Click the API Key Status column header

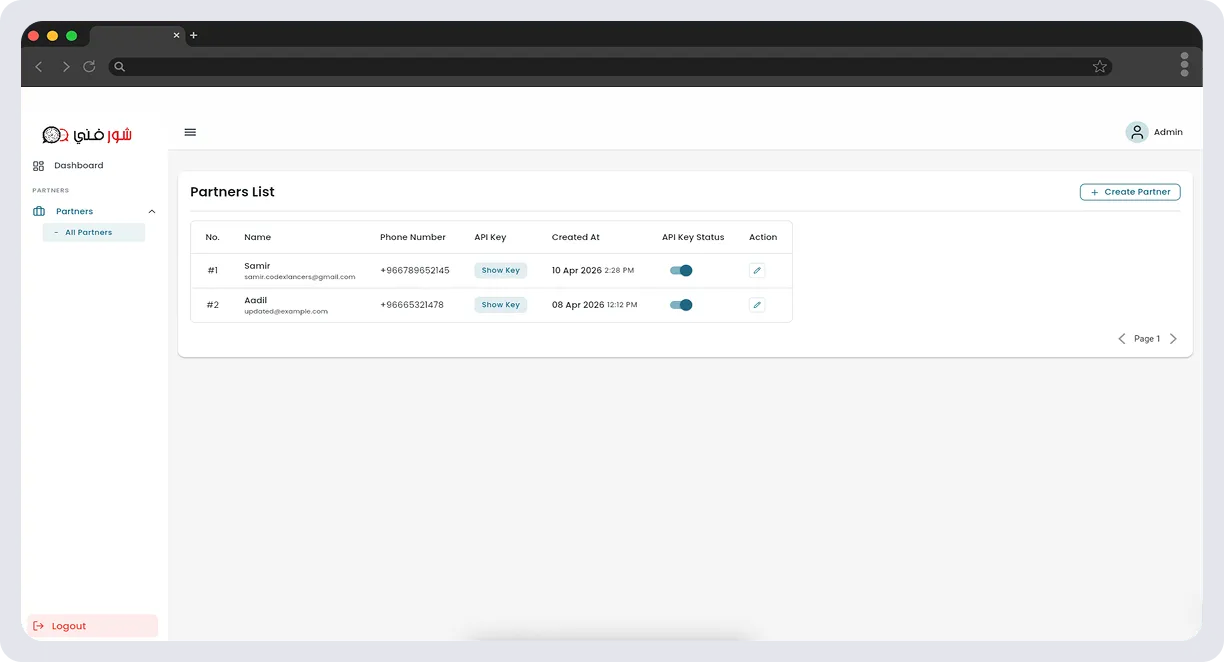(x=693, y=237)
